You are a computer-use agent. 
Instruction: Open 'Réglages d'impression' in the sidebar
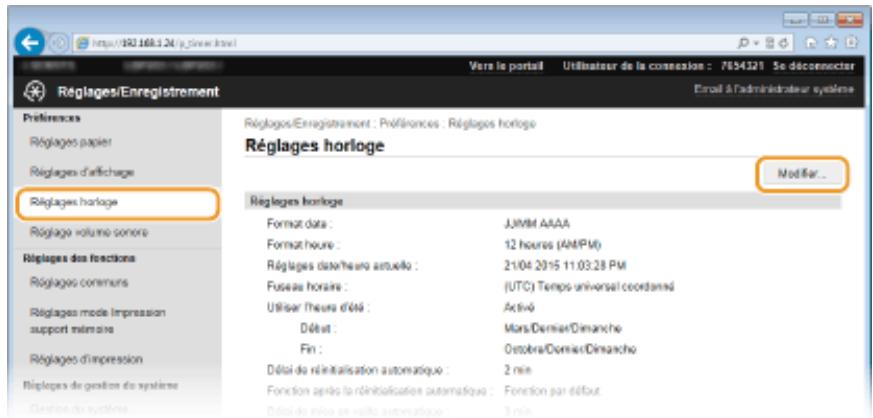coord(86,359)
